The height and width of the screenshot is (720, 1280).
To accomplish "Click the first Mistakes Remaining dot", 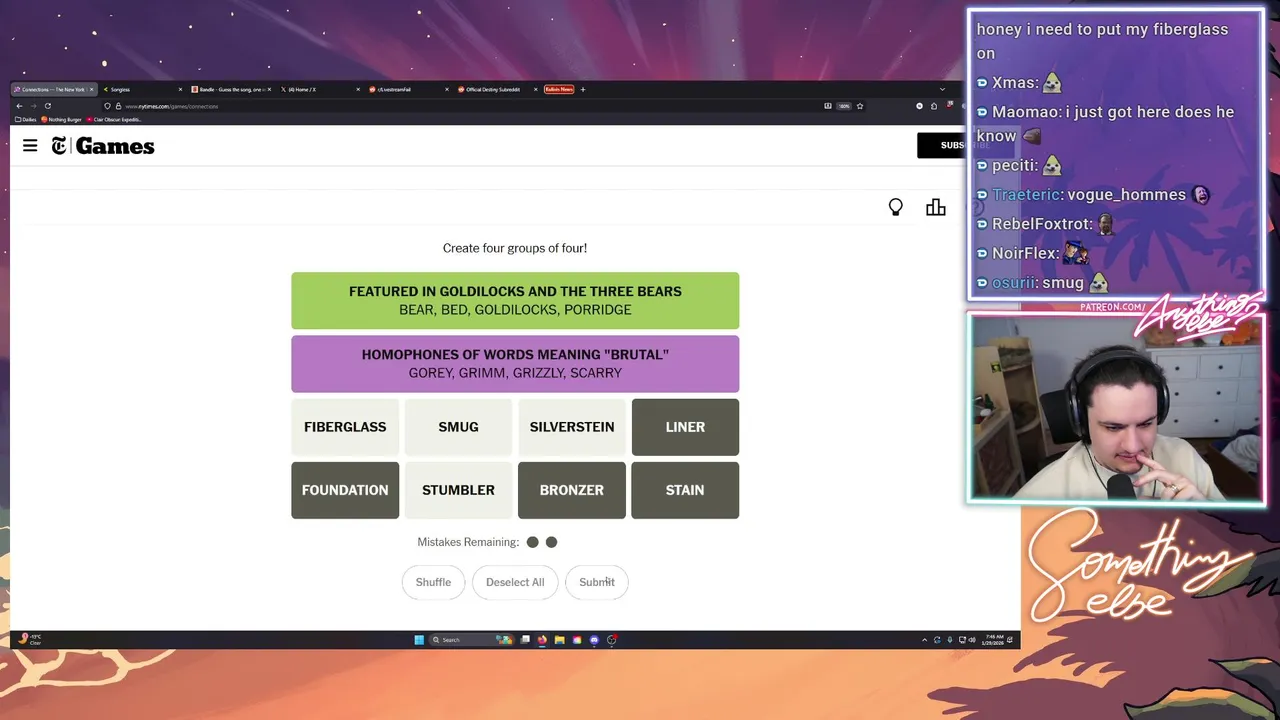I will coord(532,542).
